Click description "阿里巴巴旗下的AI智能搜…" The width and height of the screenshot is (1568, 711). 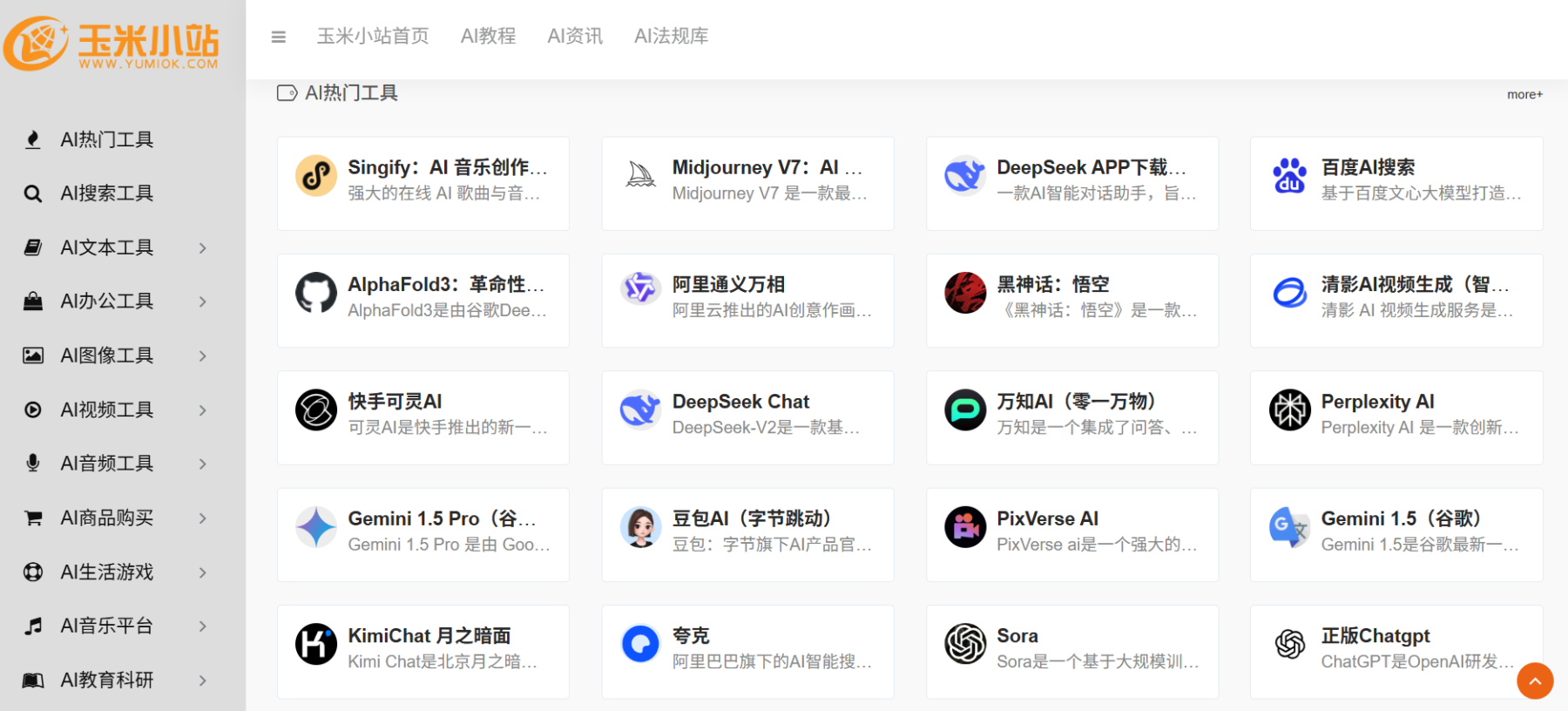pyautogui.click(x=772, y=661)
